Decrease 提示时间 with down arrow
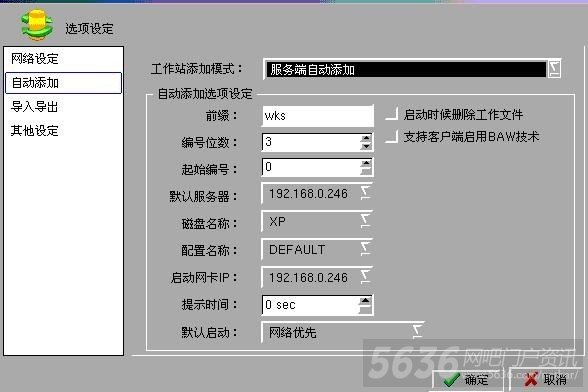 tap(365, 309)
